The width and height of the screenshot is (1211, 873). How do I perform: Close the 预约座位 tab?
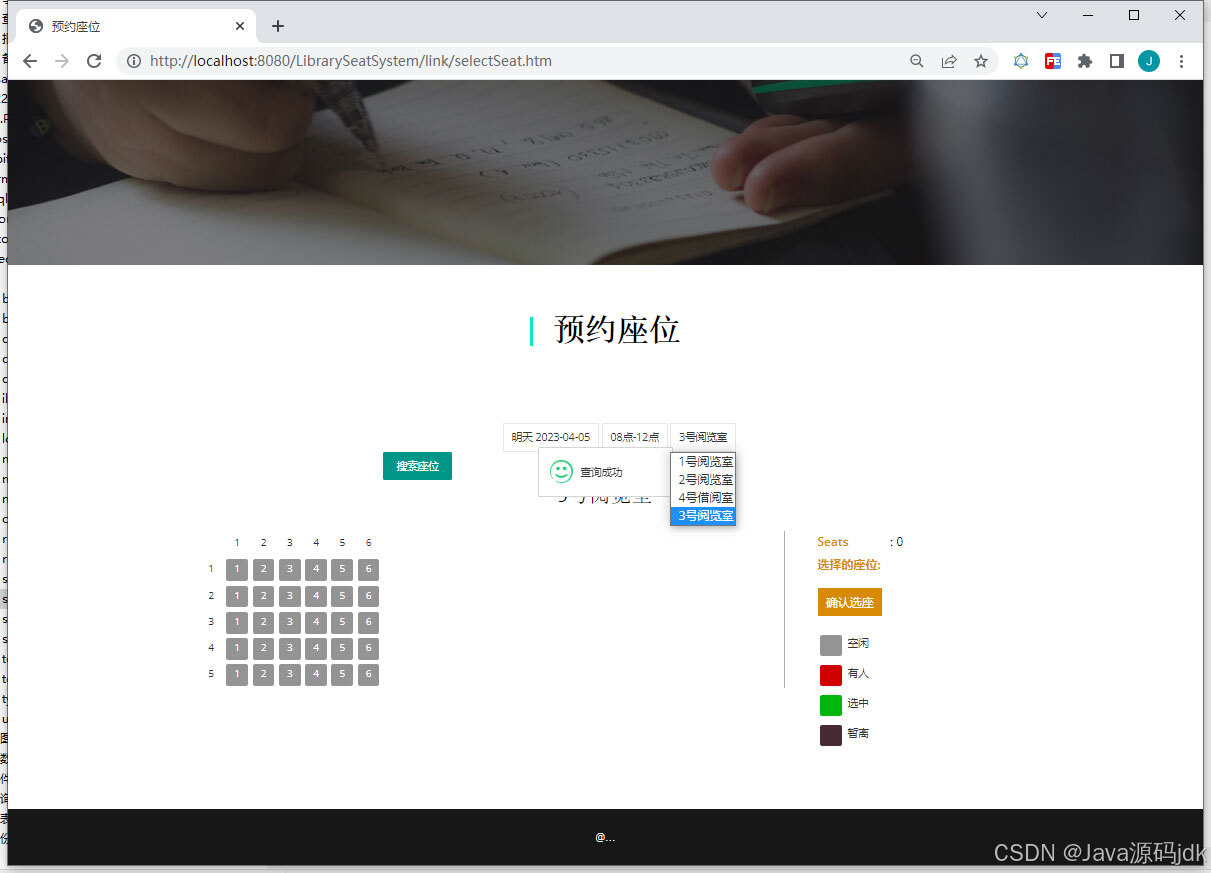[240, 26]
